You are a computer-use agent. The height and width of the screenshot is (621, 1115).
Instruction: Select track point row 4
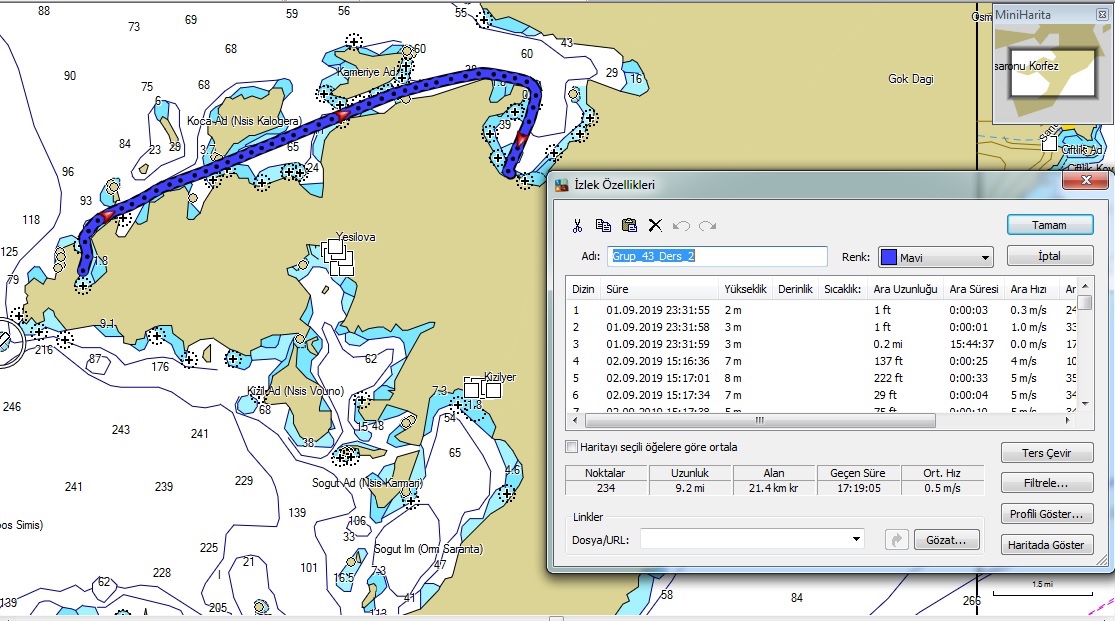[x=822, y=361]
